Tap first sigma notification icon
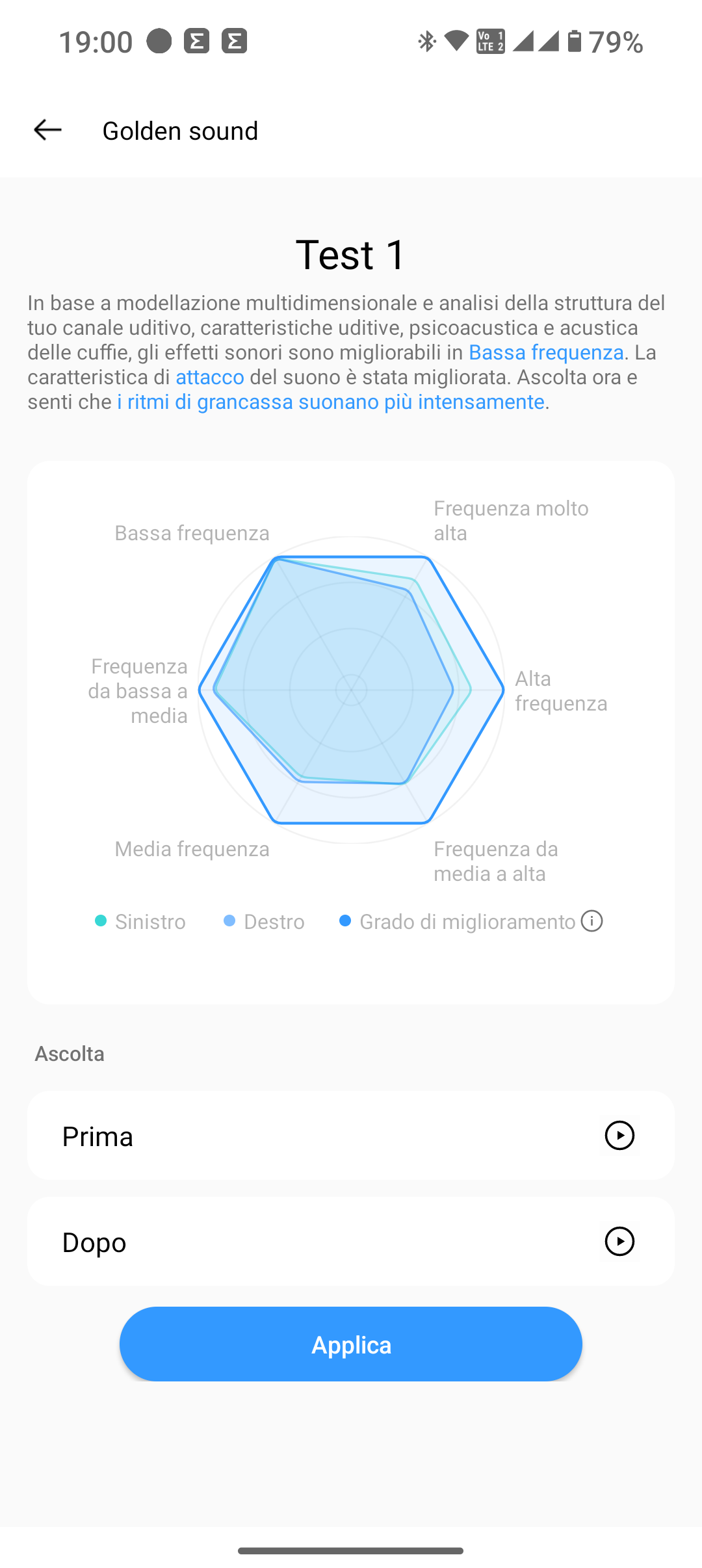 196,41
